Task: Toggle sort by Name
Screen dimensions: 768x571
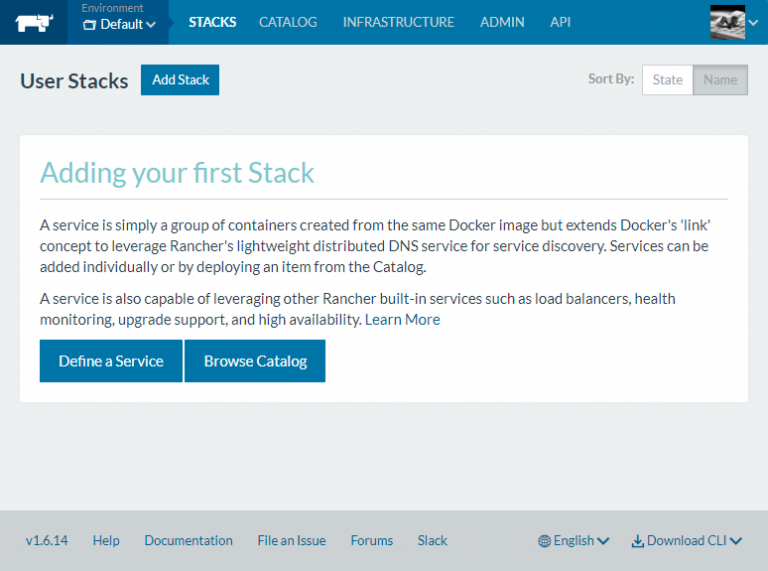Action: [720, 80]
